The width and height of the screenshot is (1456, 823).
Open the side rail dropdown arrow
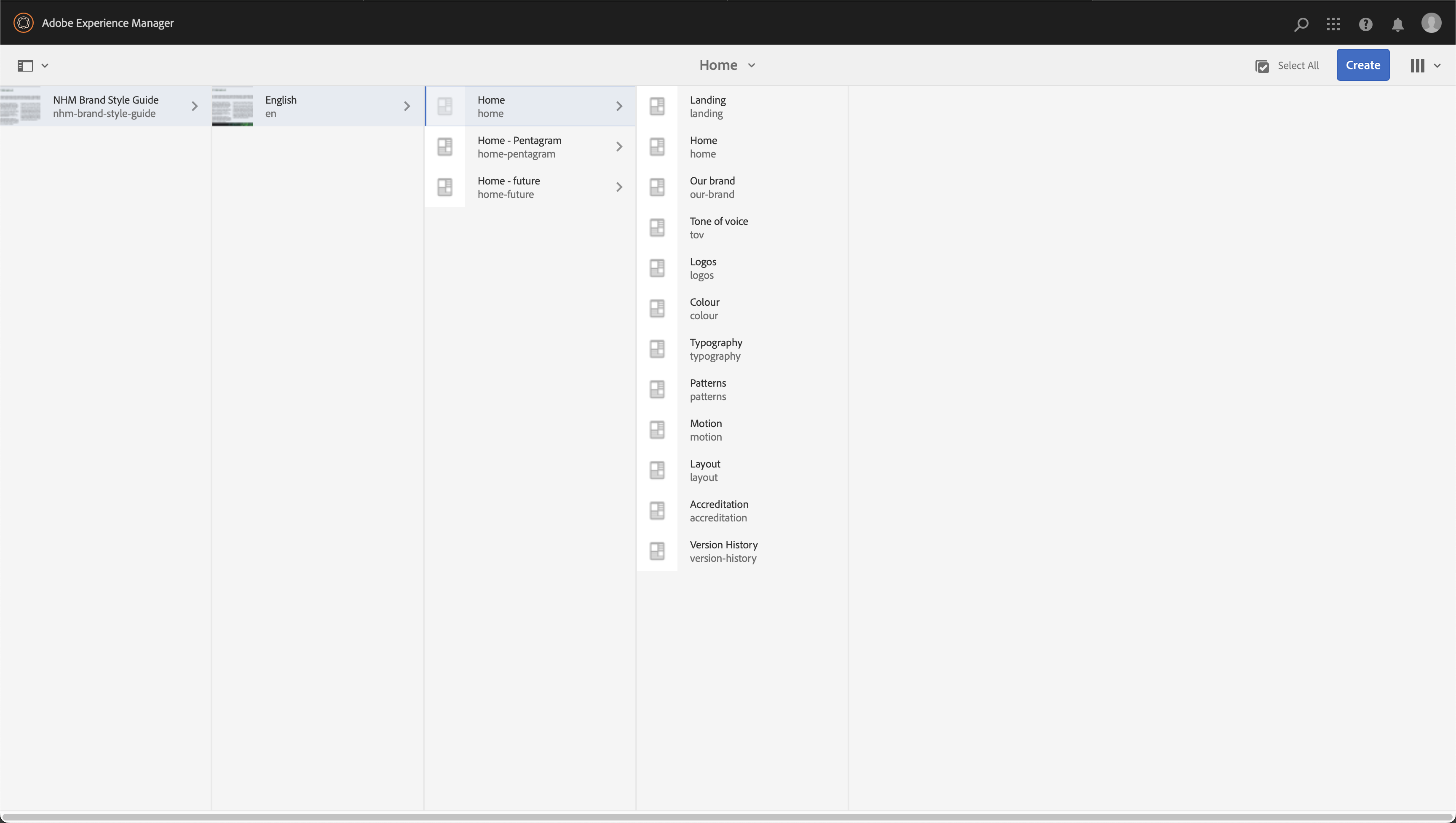click(x=45, y=66)
